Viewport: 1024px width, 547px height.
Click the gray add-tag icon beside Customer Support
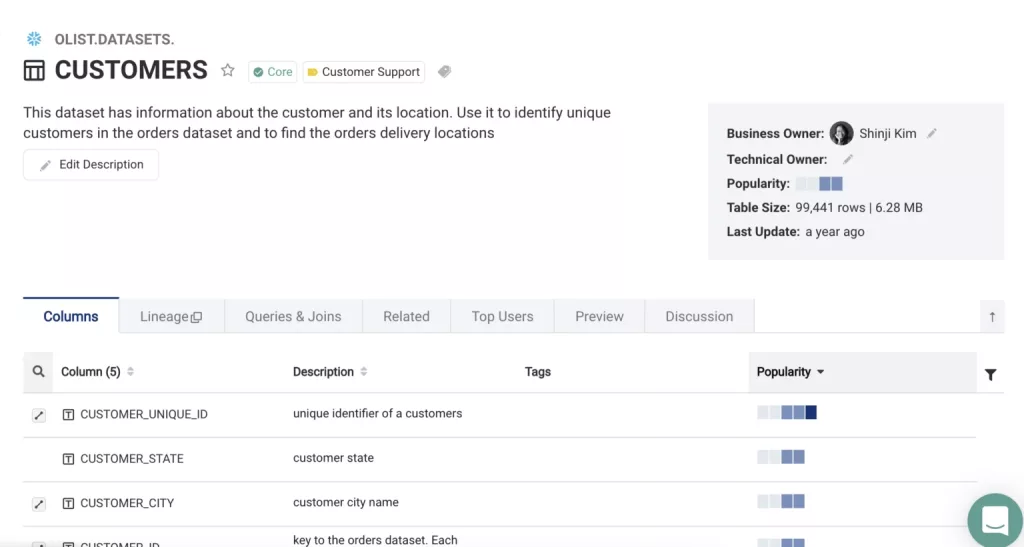[444, 71]
